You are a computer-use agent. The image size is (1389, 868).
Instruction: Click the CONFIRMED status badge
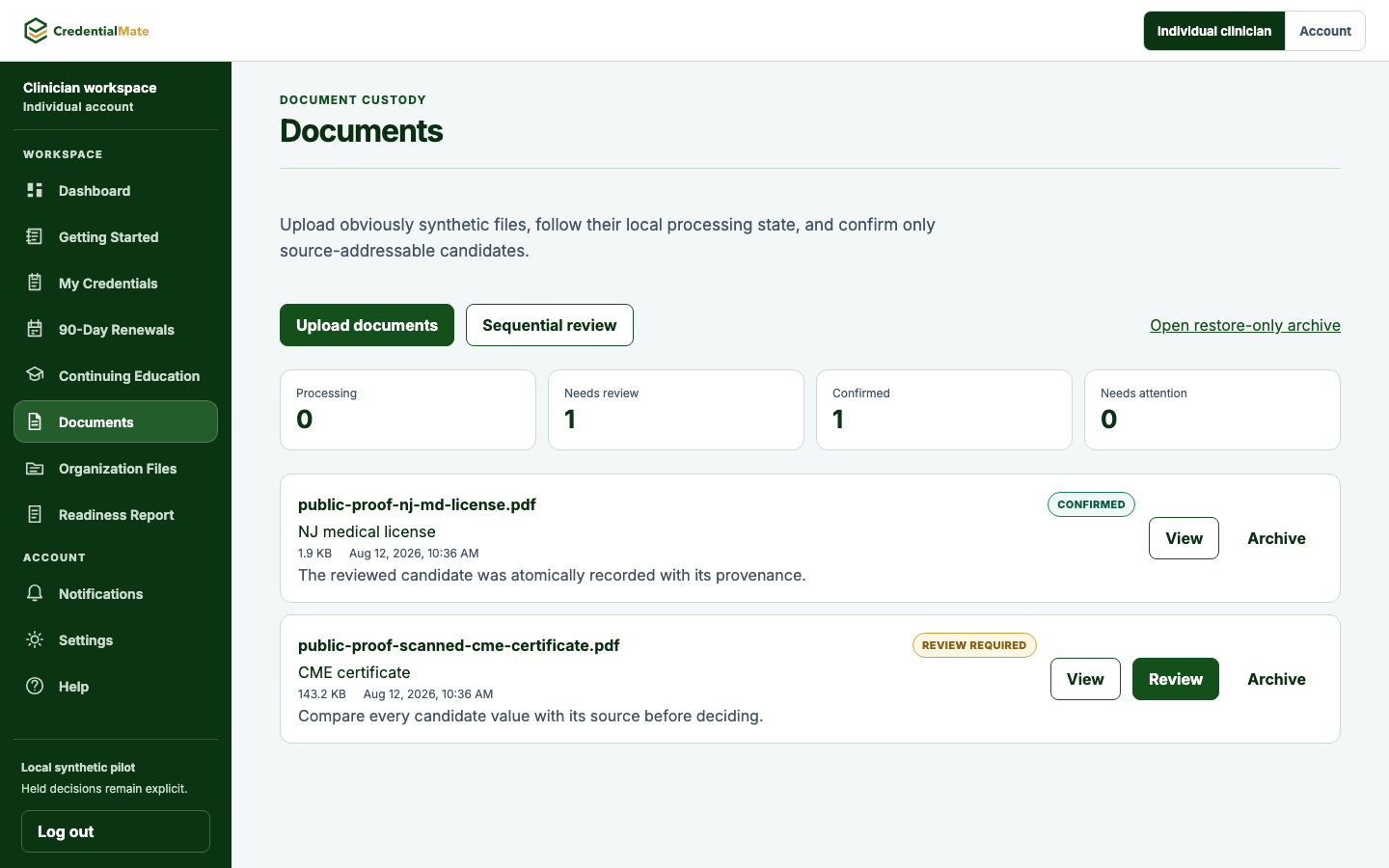click(1091, 504)
